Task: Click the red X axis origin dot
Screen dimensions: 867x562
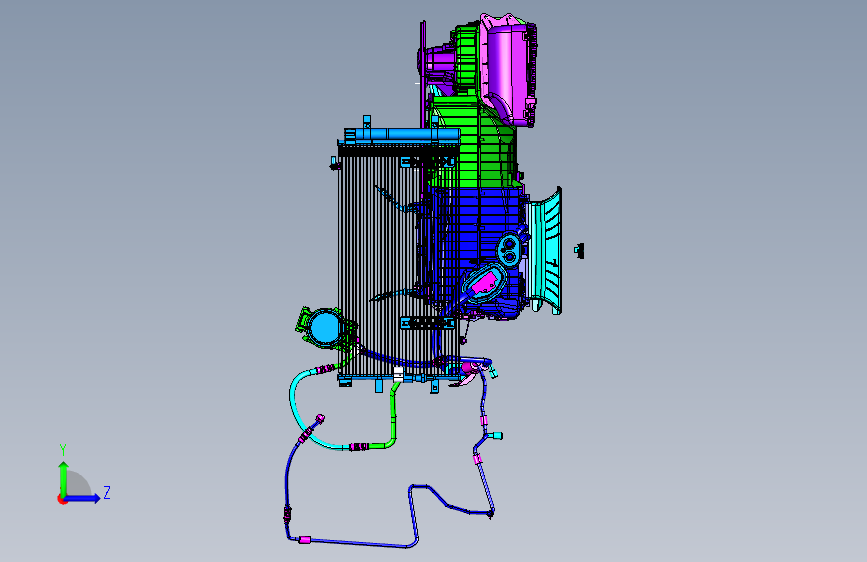Action: (62, 499)
